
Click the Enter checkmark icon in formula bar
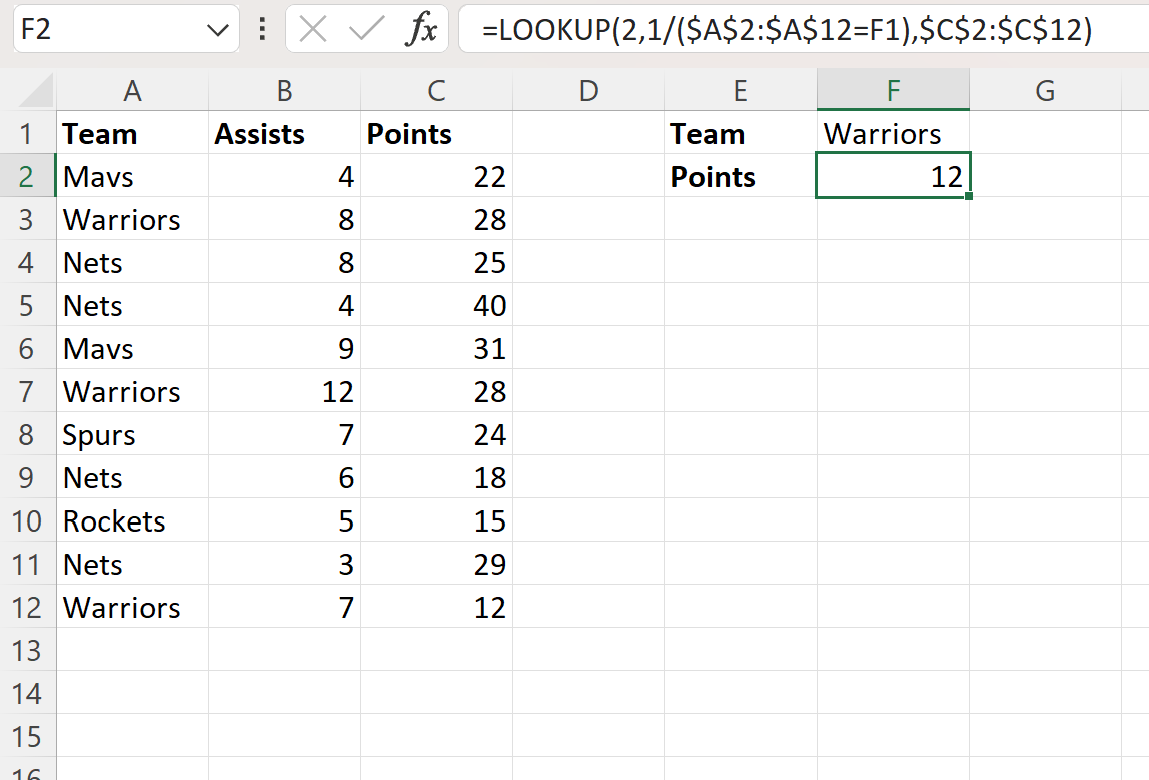pyautogui.click(x=366, y=31)
